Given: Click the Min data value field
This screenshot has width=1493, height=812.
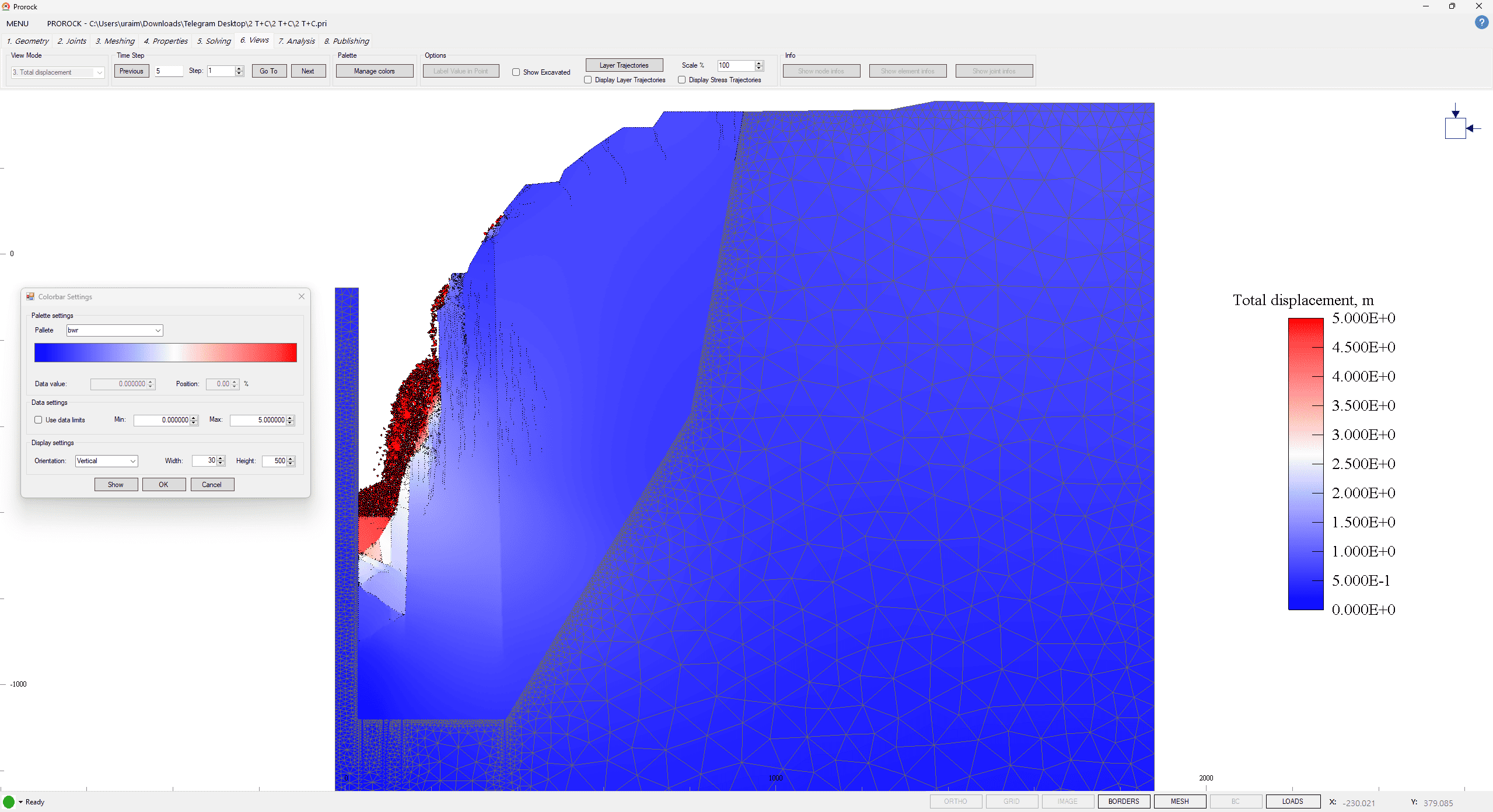Looking at the screenshot, I should 162,420.
